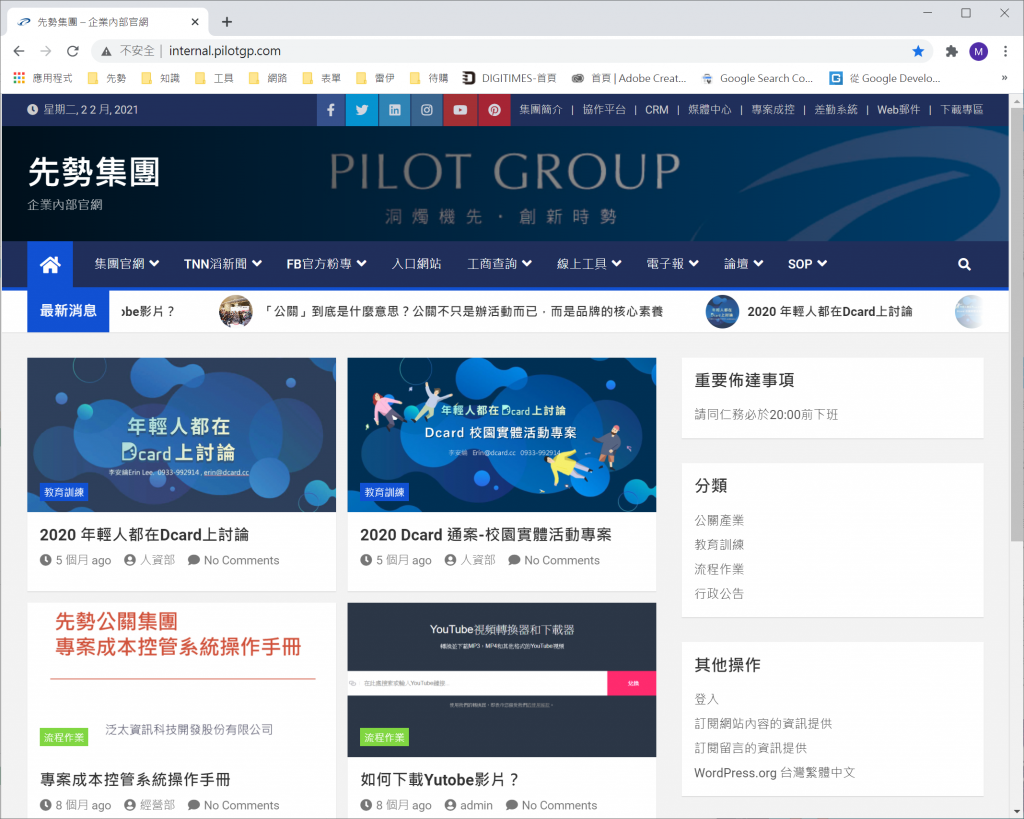
Task: Expand the SOP dropdown menu
Action: tap(807, 264)
